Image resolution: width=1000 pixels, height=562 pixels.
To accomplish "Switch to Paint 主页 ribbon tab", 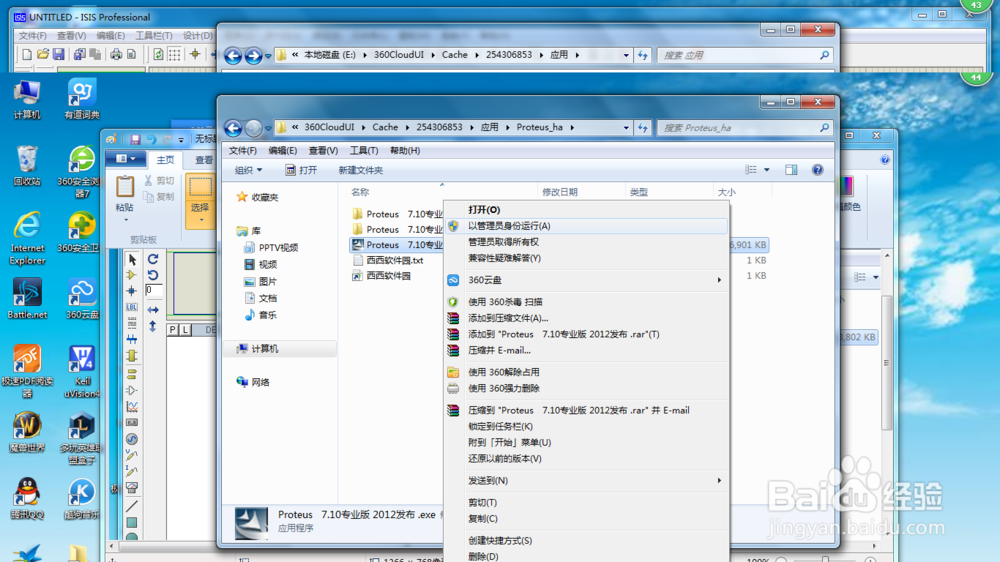I will tap(165, 159).
